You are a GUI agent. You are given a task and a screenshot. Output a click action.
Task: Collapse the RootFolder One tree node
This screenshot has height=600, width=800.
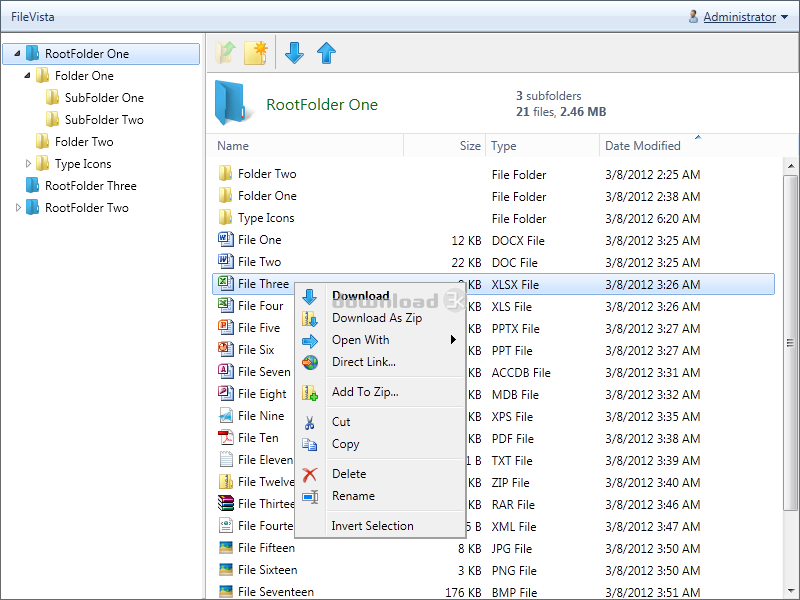coord(17,53)
